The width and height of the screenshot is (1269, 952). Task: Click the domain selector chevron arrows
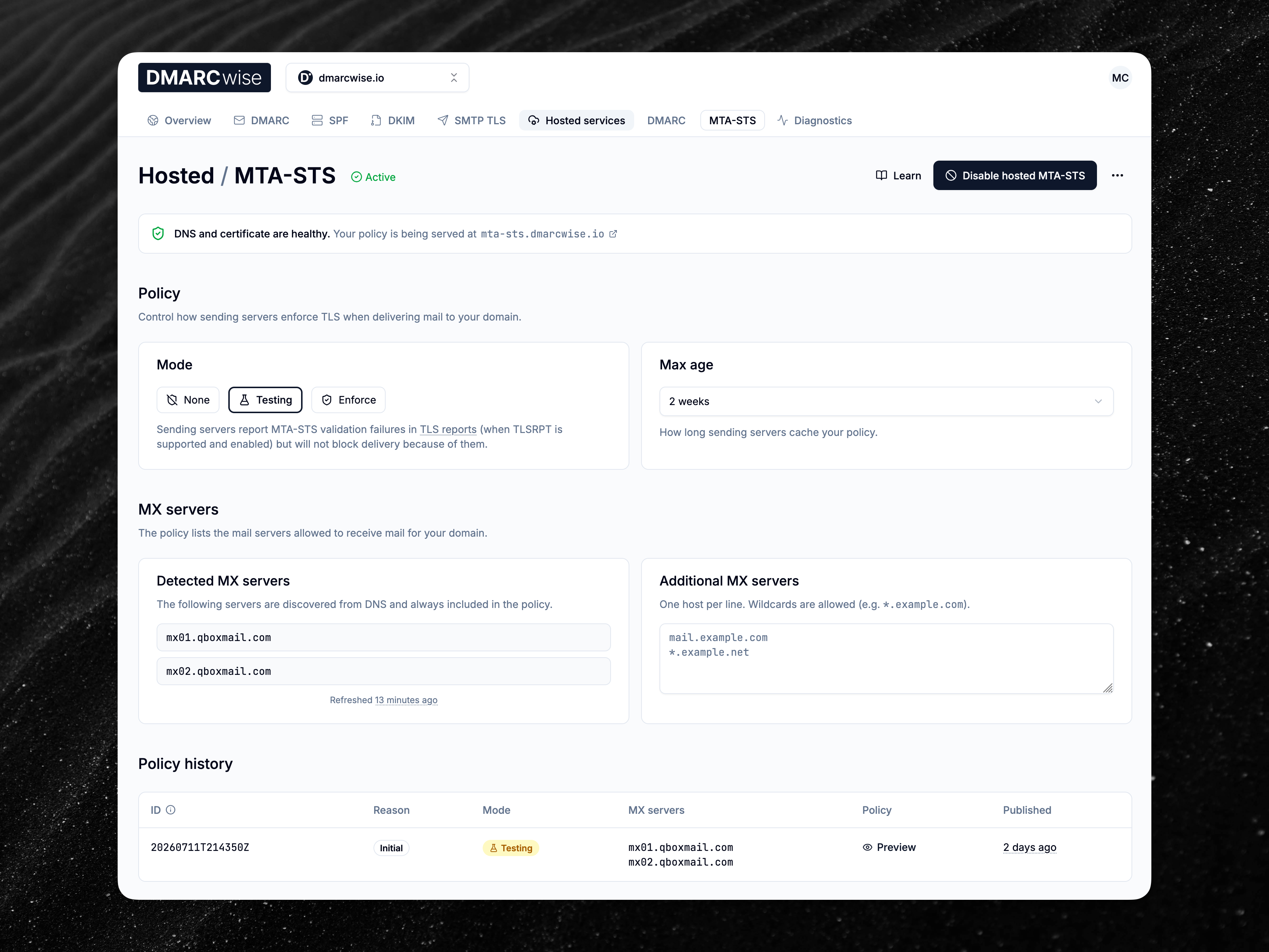454,78
